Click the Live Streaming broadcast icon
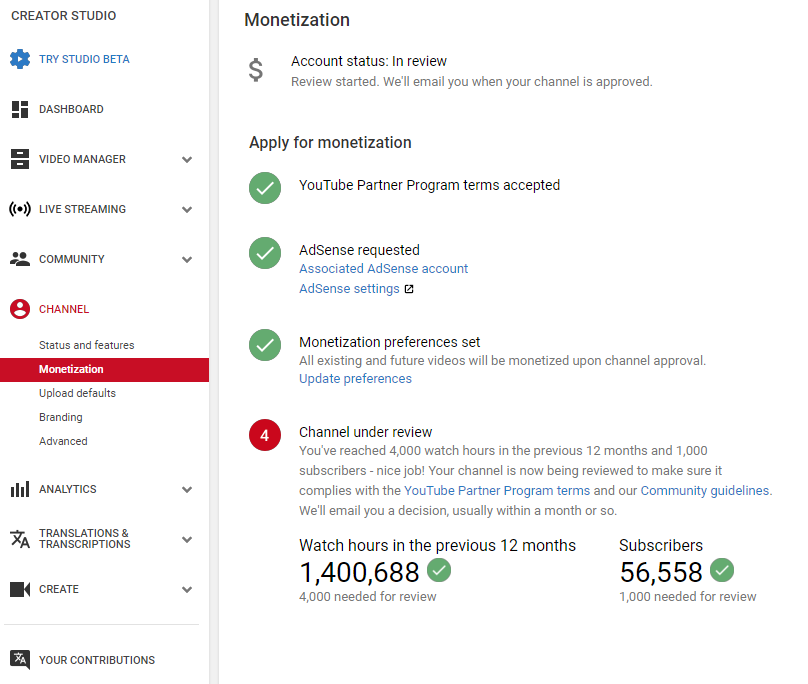Viewport: 808px width, 684px height. (x=20, y=209)
